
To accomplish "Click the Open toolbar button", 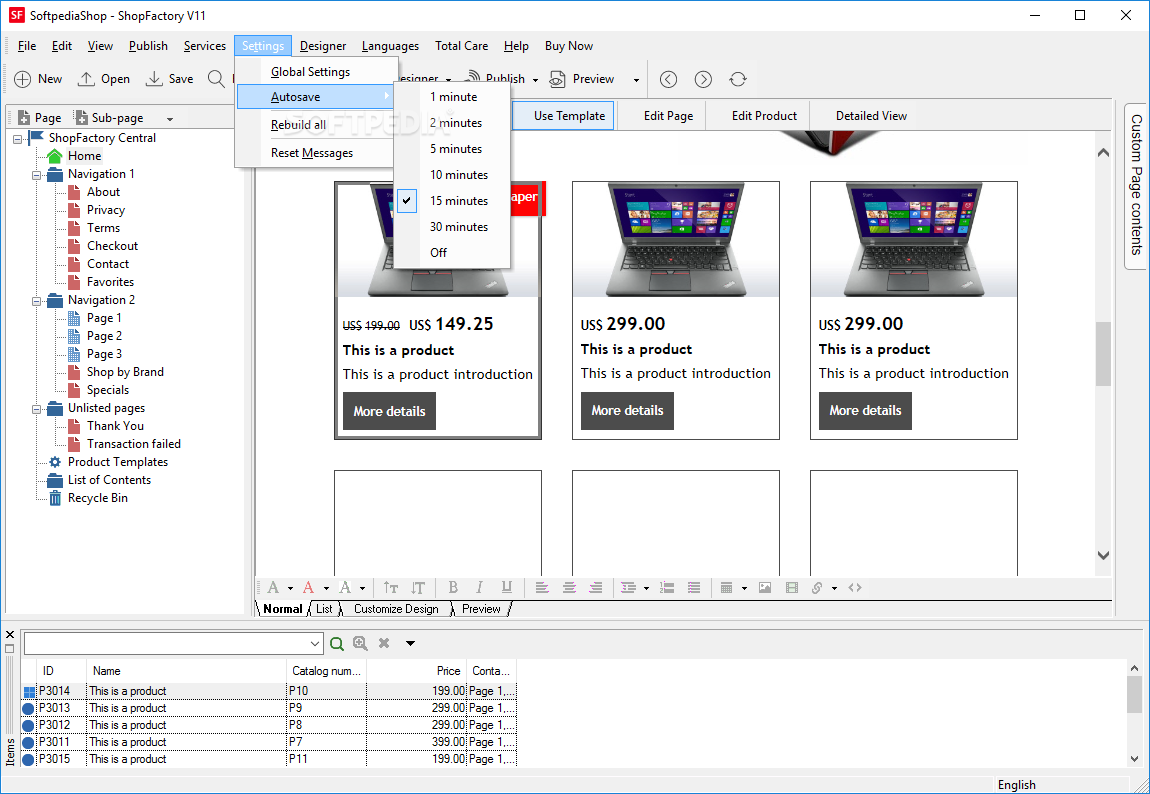I will click(x=104, y=79).
